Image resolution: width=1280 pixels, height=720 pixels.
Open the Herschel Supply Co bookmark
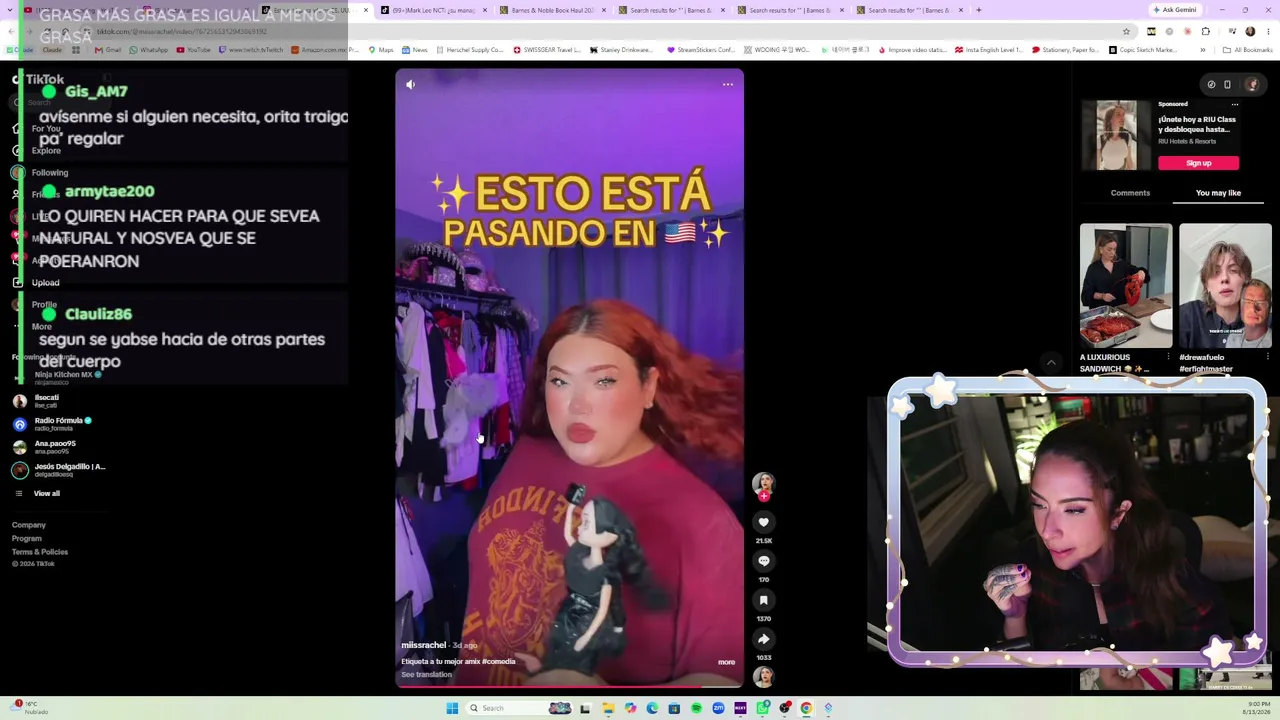pyautogui.click(x=469, y=50)
